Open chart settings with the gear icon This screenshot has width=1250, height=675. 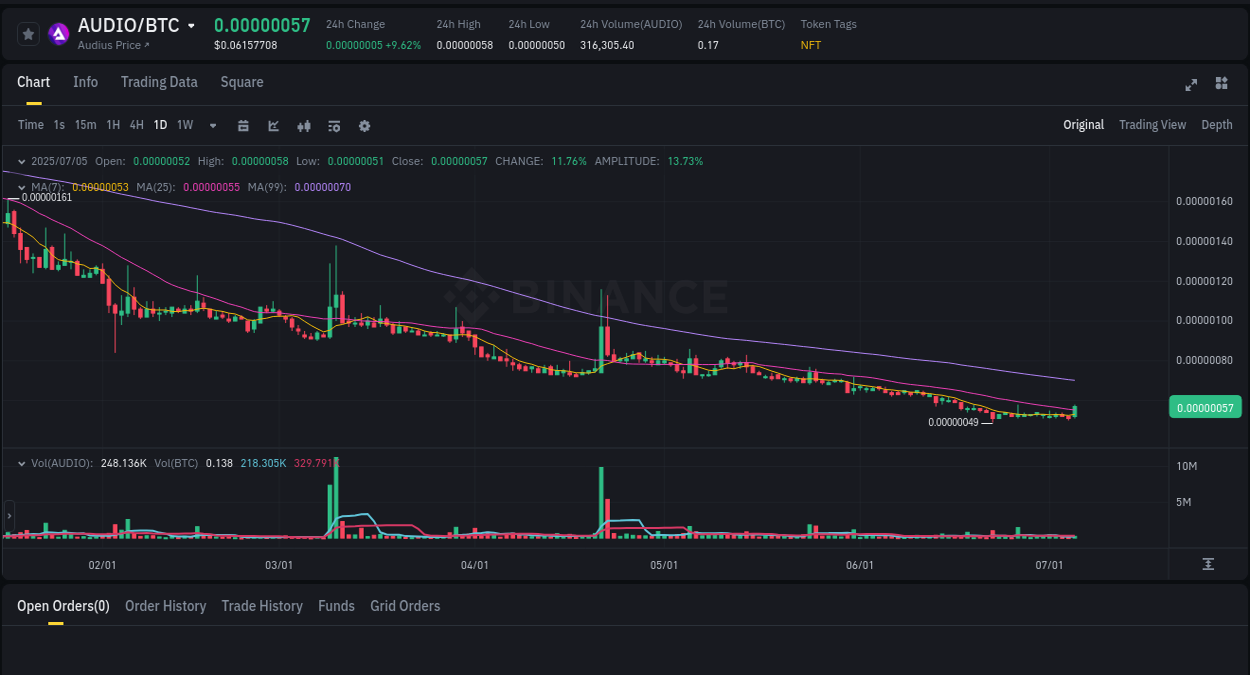pyautogui.click(x=363, y=125)
